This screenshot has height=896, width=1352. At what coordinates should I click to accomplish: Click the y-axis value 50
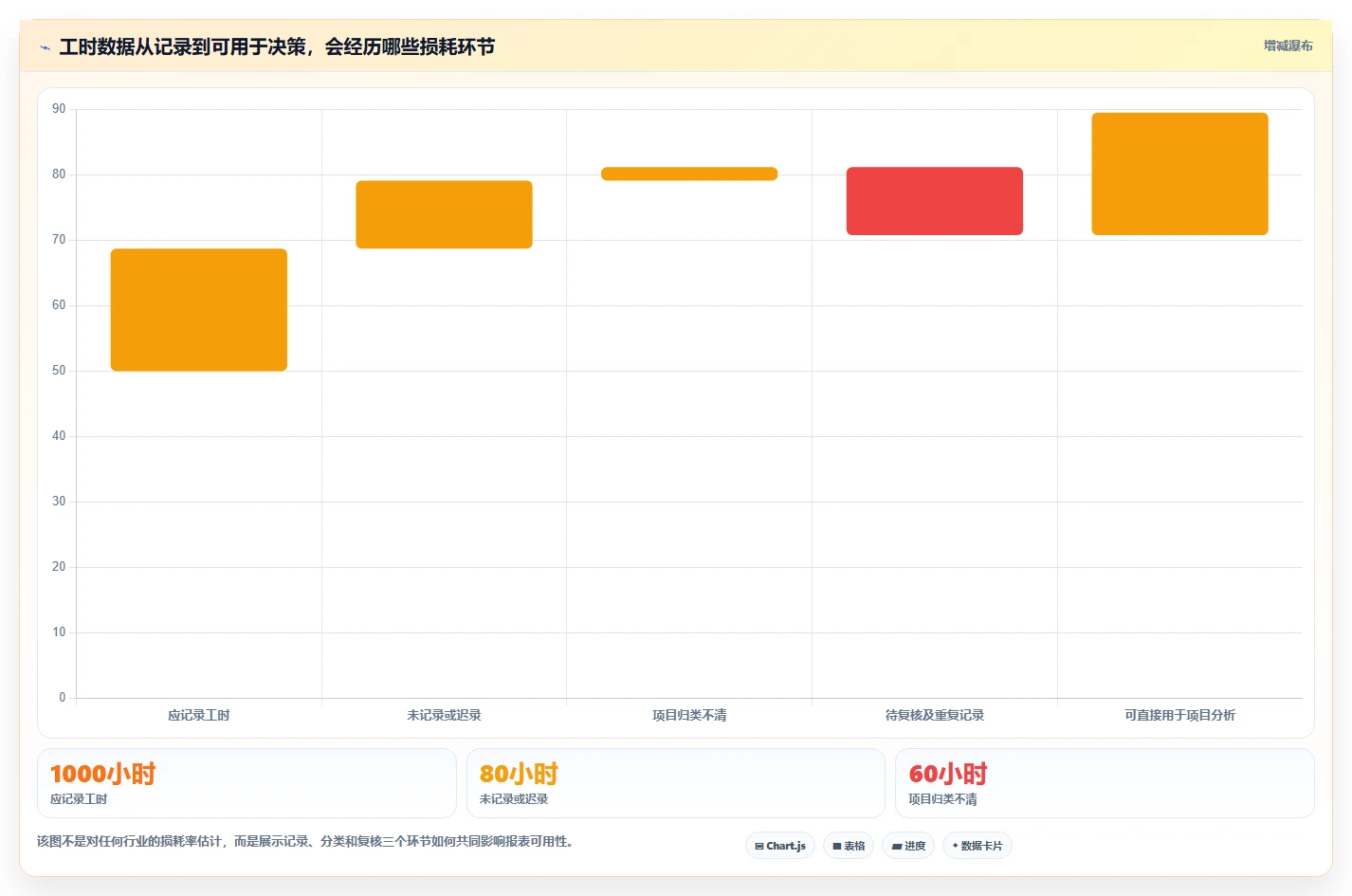[x=59, y=371]
